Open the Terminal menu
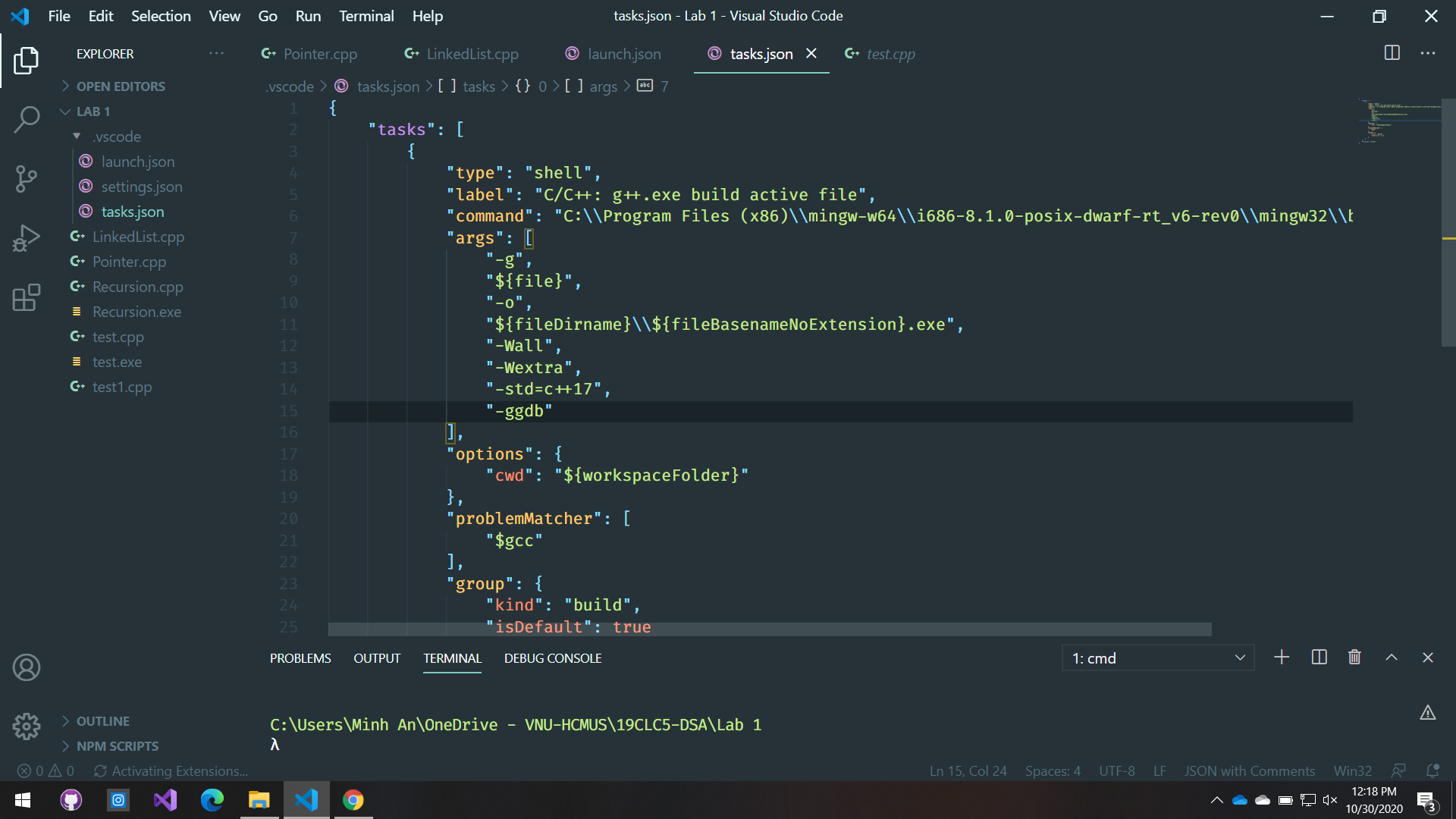The width and height of the screenshot is (1456, 819). (366, 16)
